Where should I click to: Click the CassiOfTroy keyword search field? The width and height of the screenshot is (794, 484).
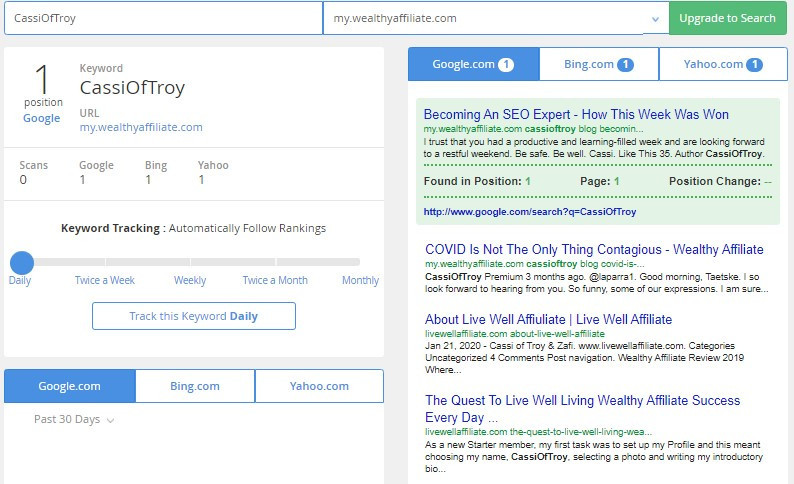(163, 18)
